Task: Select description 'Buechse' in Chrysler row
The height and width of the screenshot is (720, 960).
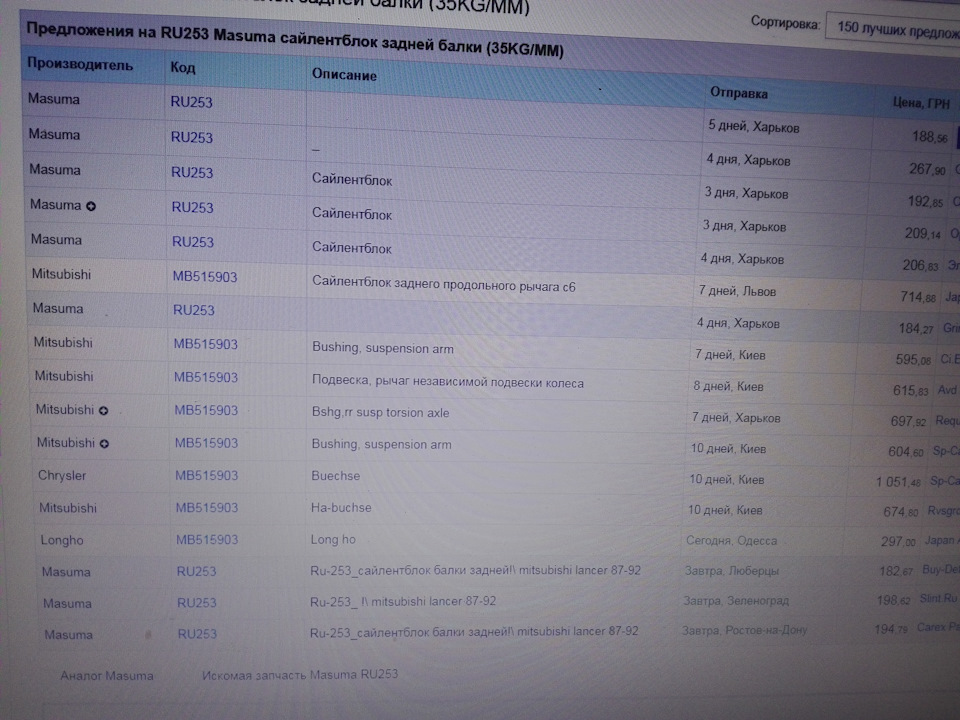Action: [336, 476]
